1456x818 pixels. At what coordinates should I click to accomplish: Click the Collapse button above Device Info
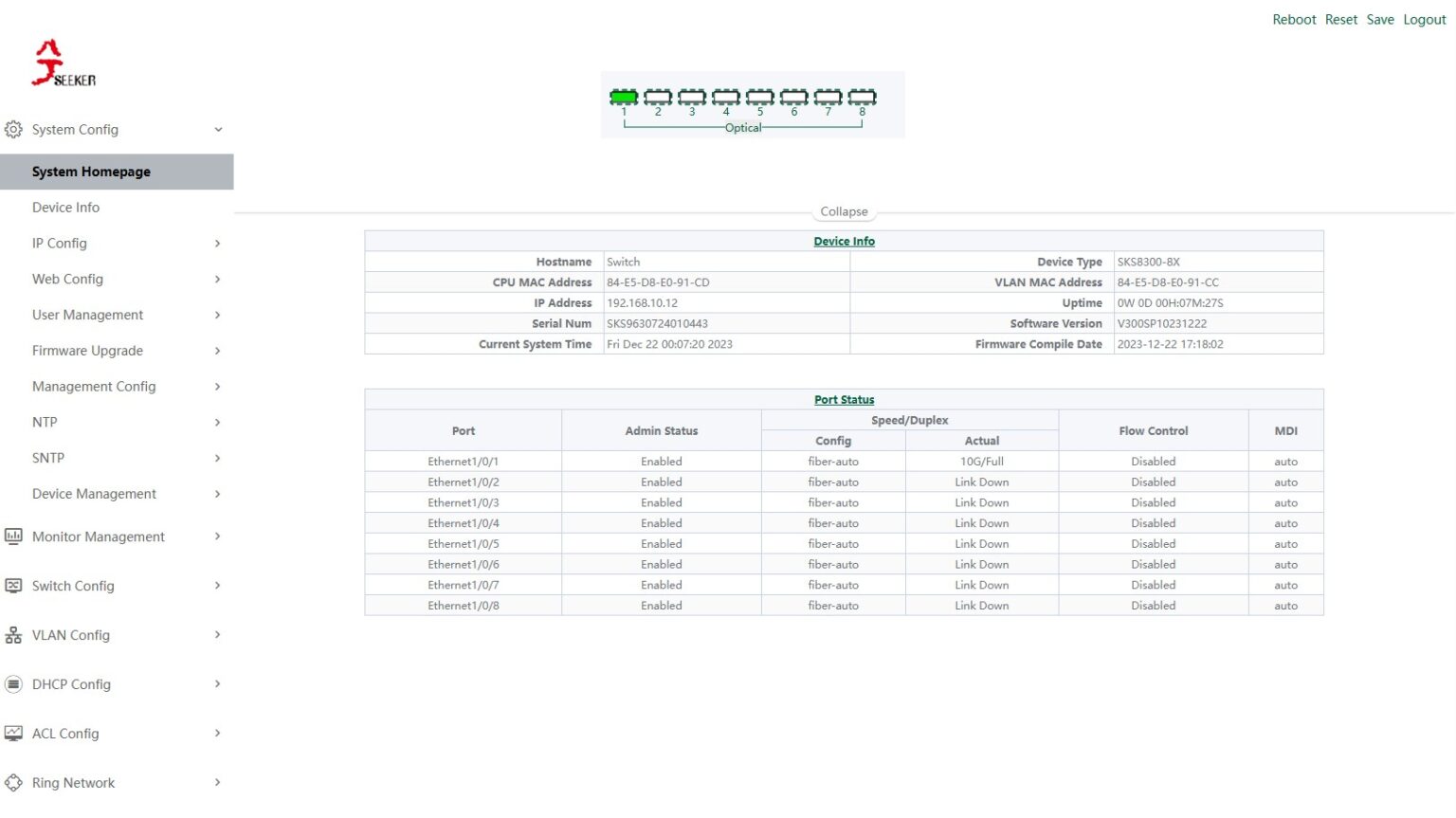[844, 210]
